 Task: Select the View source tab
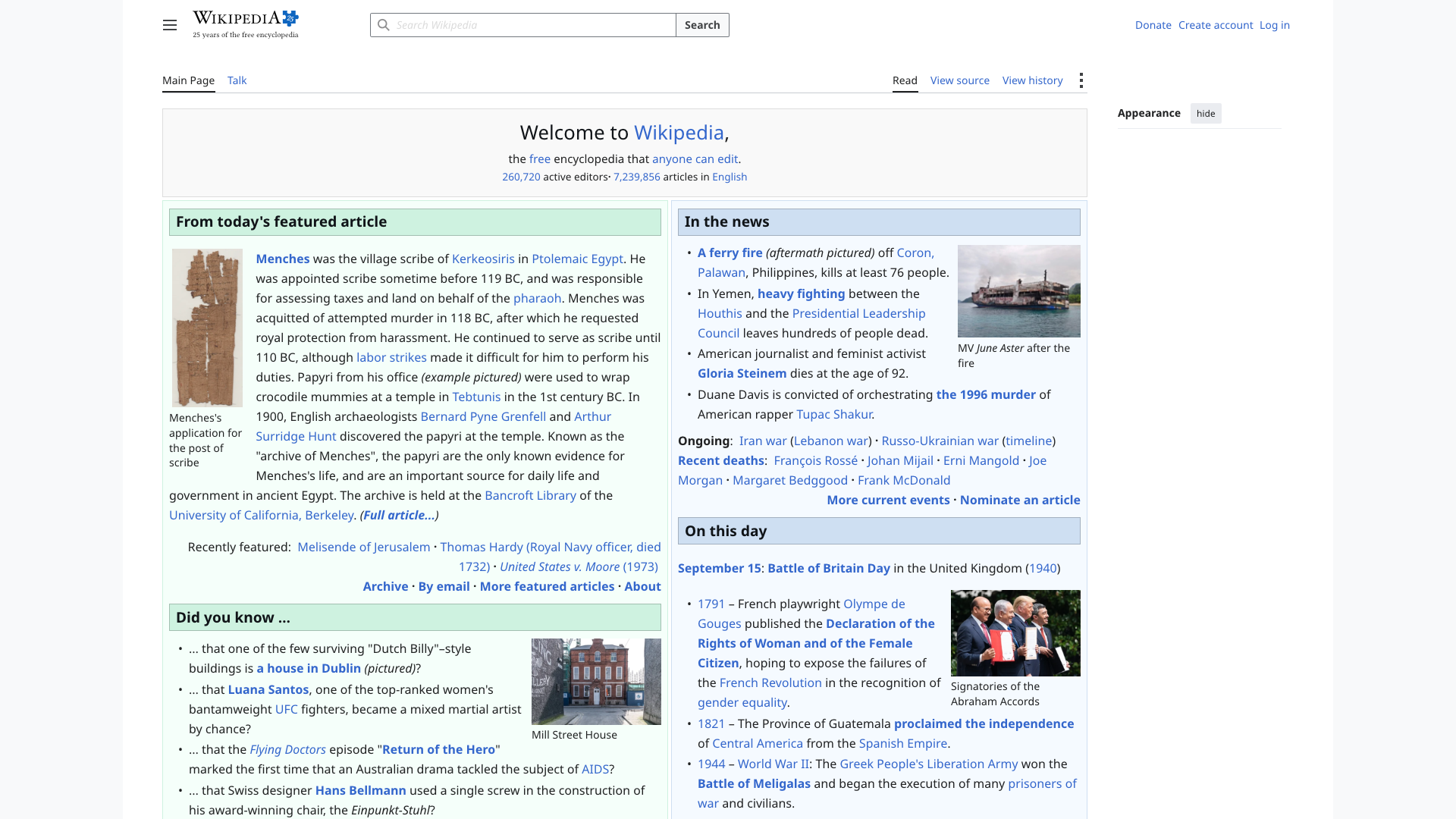tap(960, 80)
